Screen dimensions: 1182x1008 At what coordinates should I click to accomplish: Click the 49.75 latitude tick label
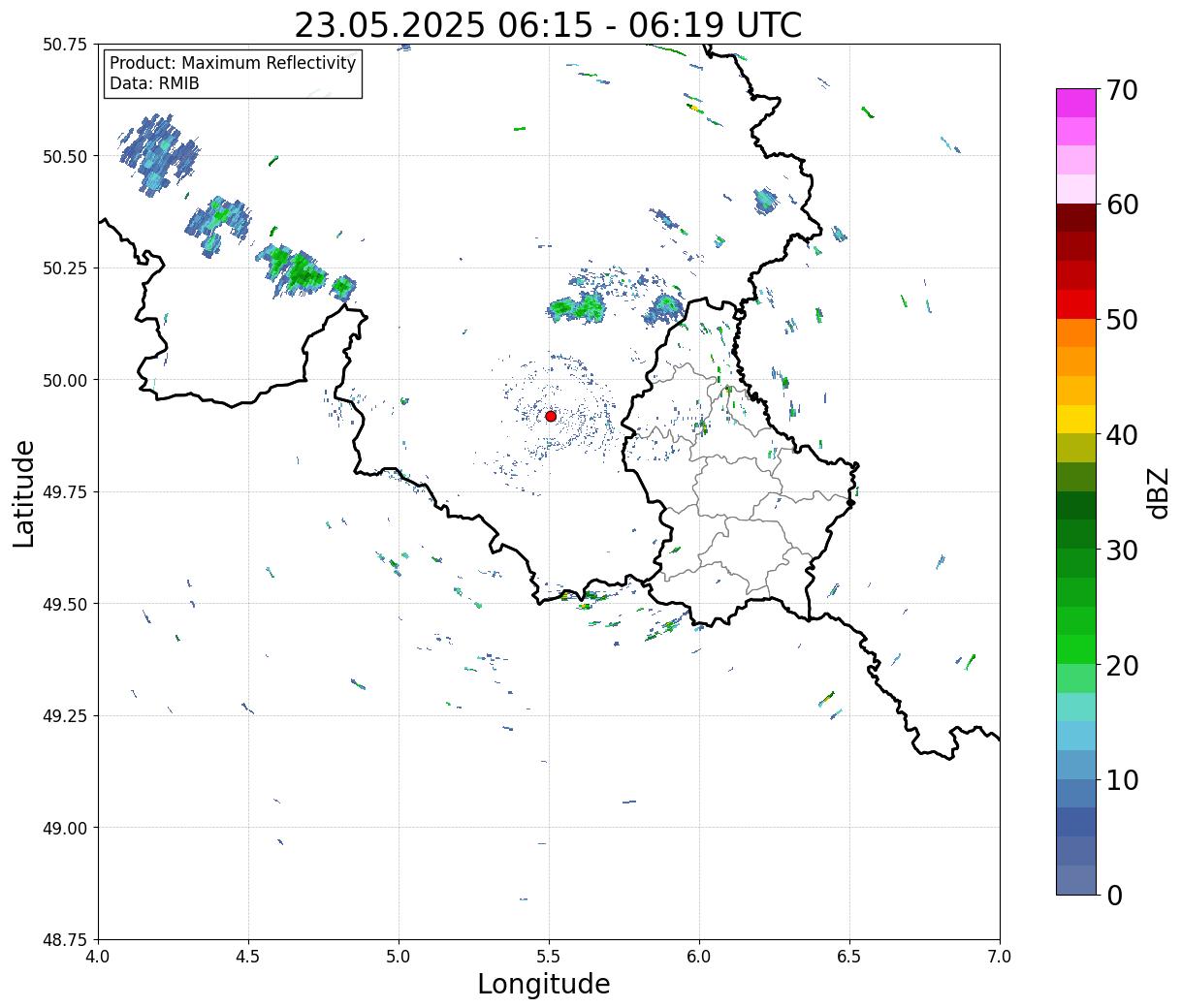point(65,492)
